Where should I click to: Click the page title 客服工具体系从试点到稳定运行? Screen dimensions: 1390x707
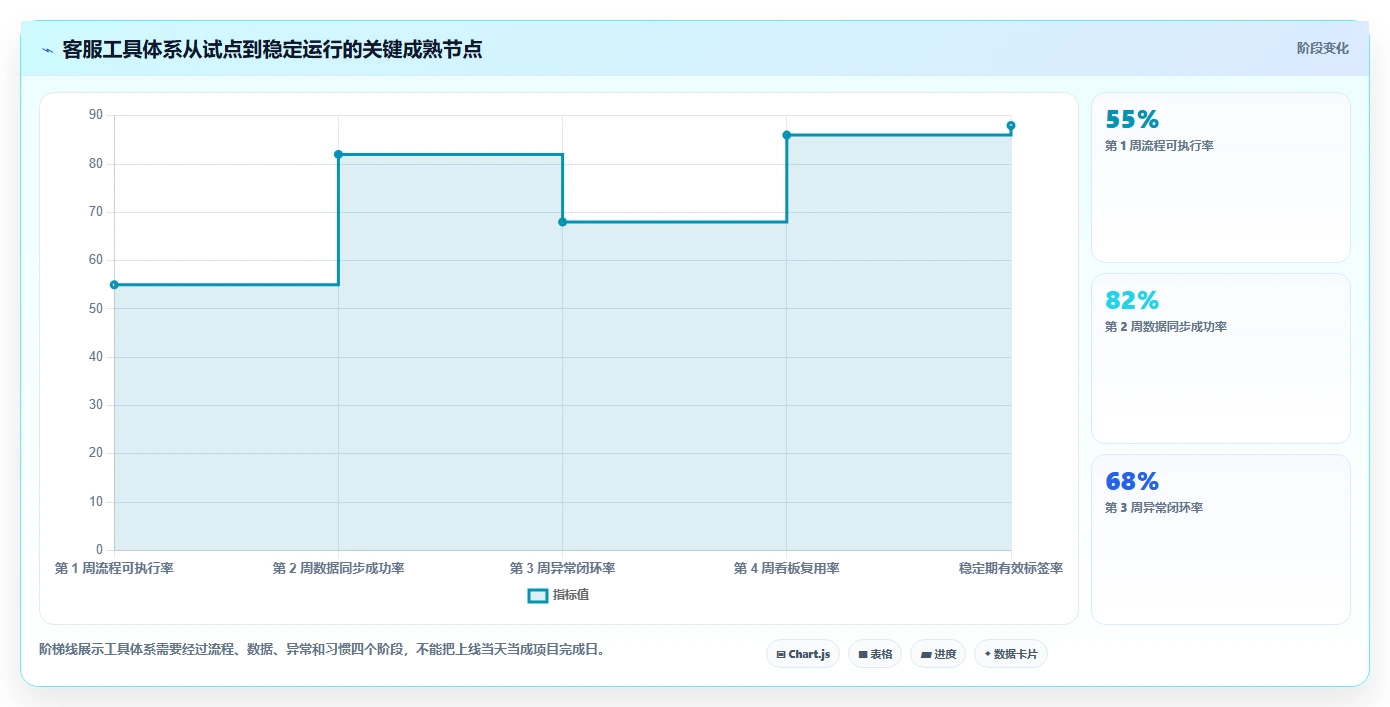click(x=272, y=49)
